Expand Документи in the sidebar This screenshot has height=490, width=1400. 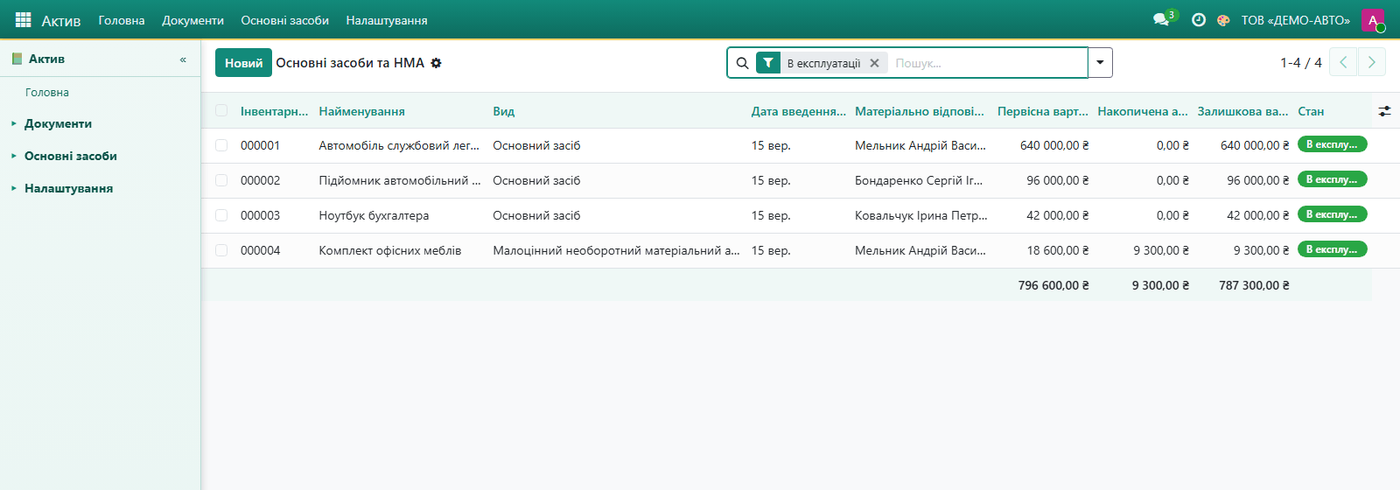(x=58, y=124)
